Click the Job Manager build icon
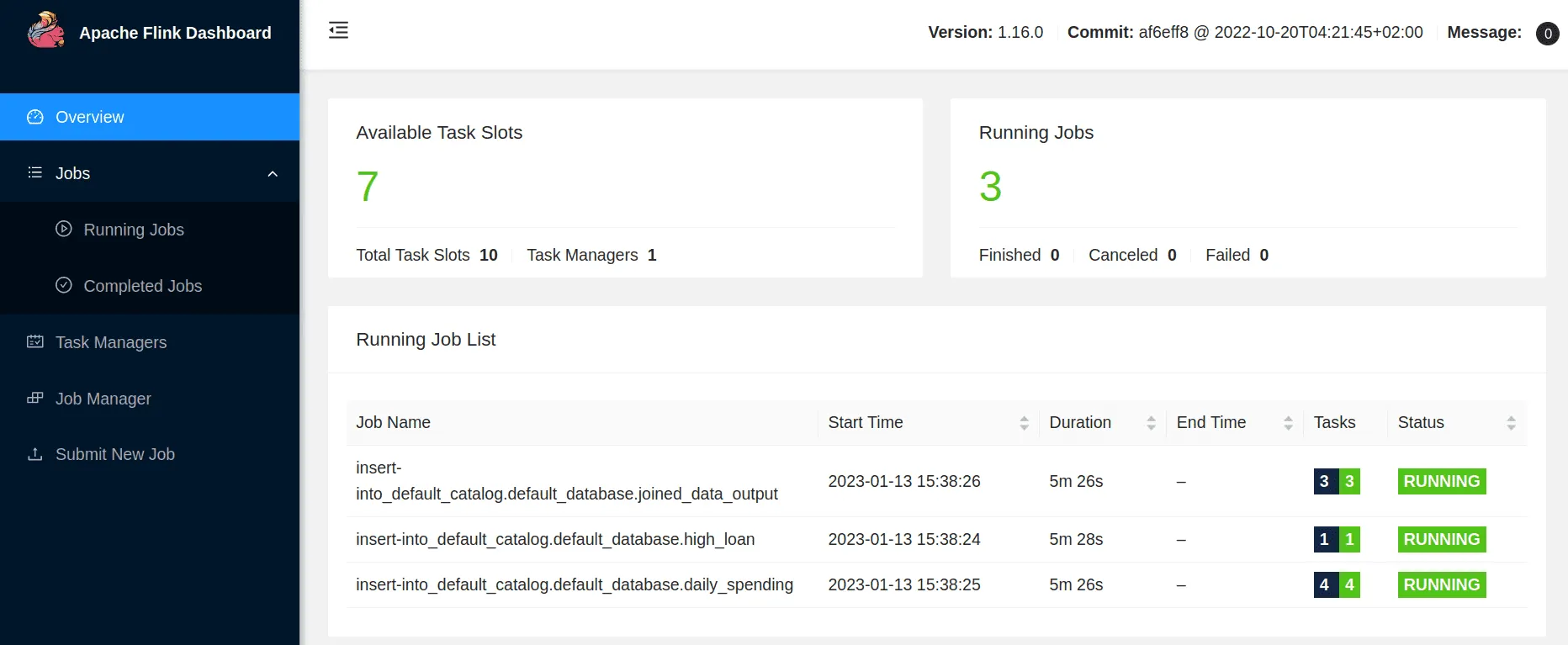This screenshot has height=645, width=1568. 35,398
